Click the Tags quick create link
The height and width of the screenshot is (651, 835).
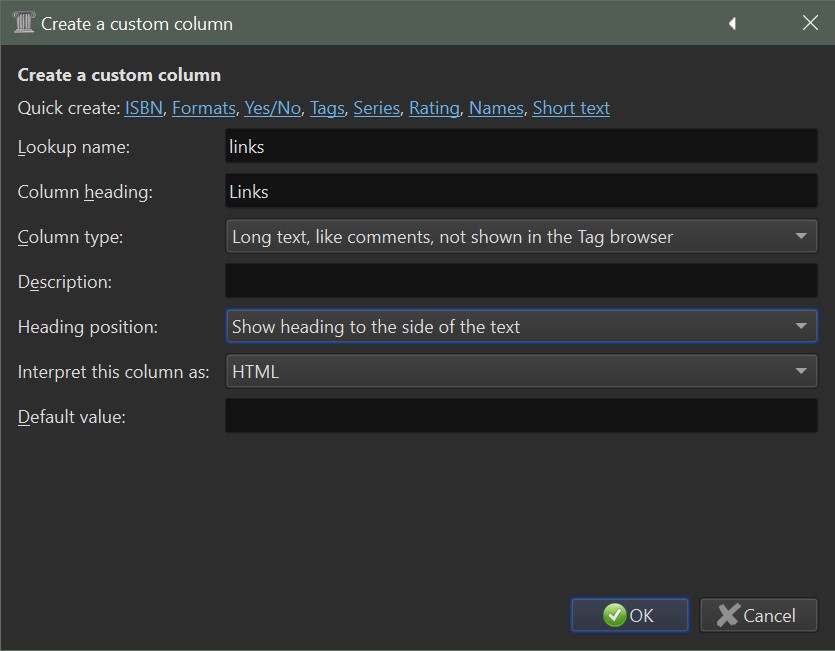pos(327,108)
